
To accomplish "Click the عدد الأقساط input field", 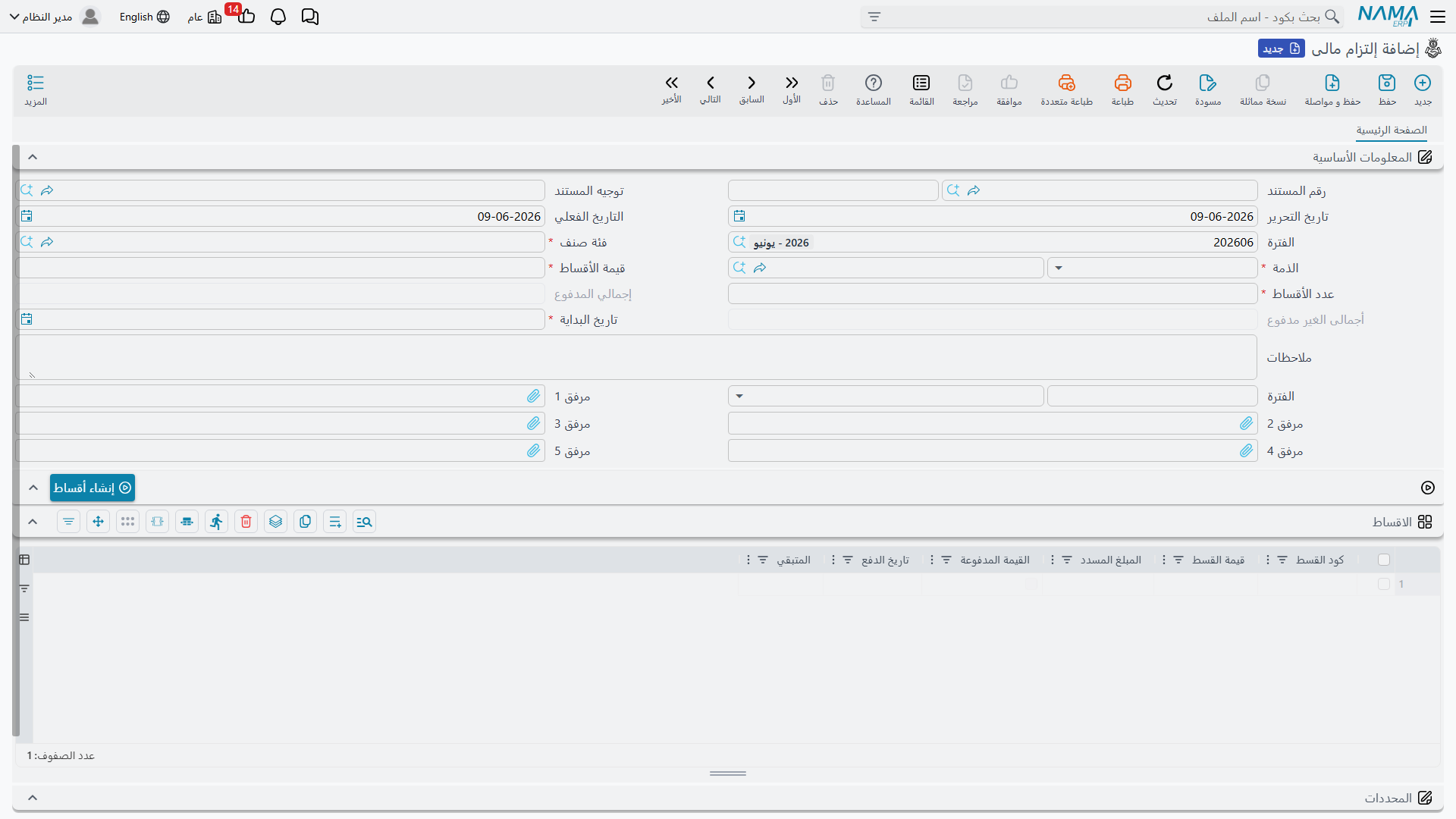I will [993, 293].
